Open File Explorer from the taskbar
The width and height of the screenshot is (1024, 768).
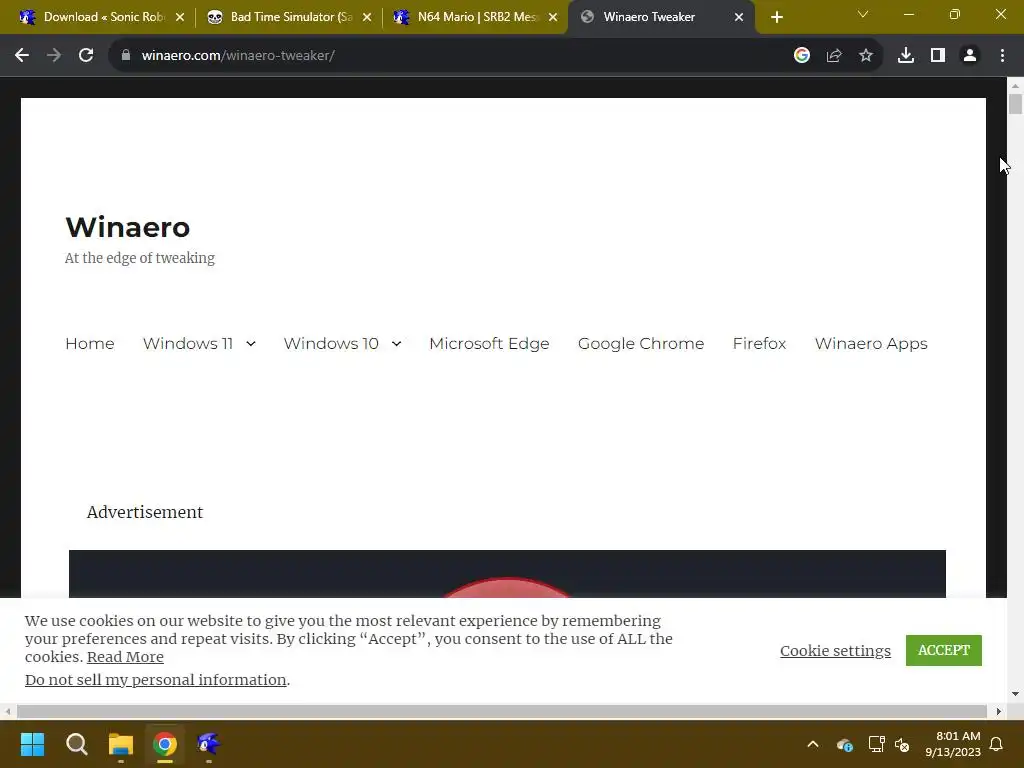(121, 744)
